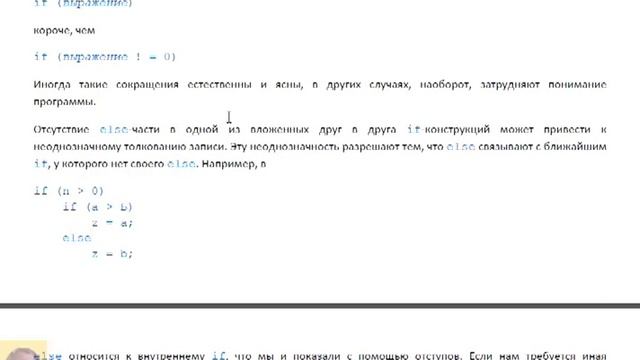Click the code line "if (выражение != 0)"

click(x=105, y=56)
